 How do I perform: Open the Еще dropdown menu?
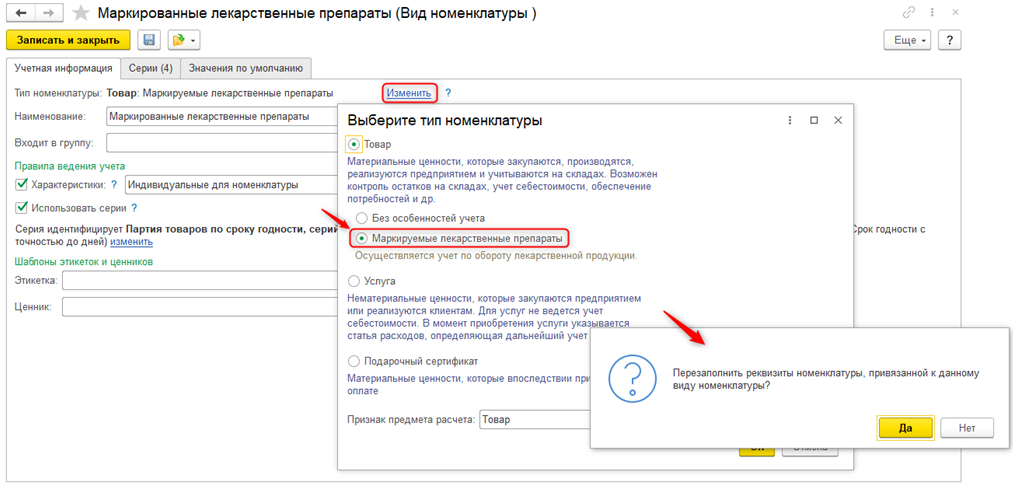click(907, 40)
